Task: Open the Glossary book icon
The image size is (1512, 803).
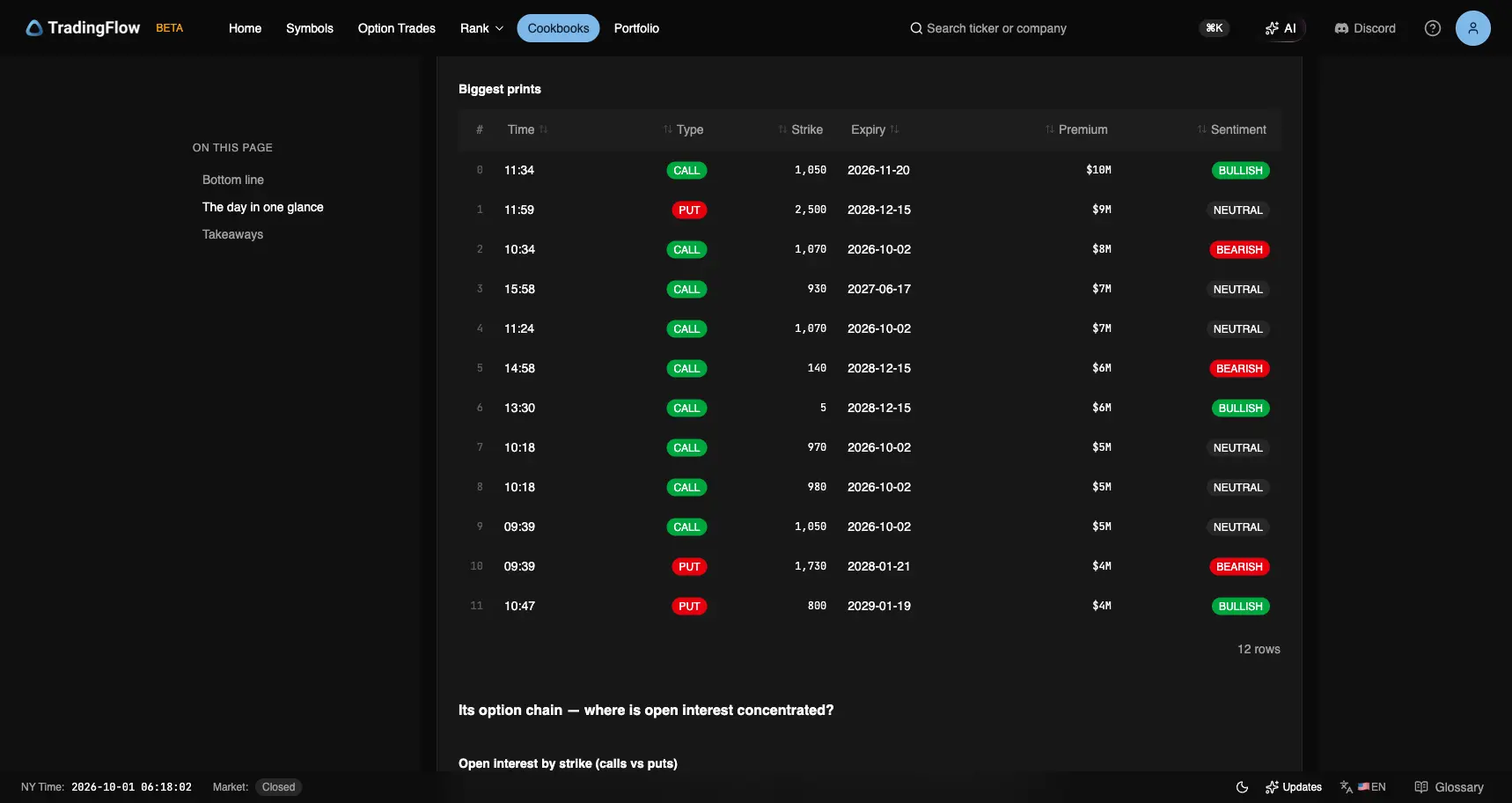Action: (x=1421, y=787)
